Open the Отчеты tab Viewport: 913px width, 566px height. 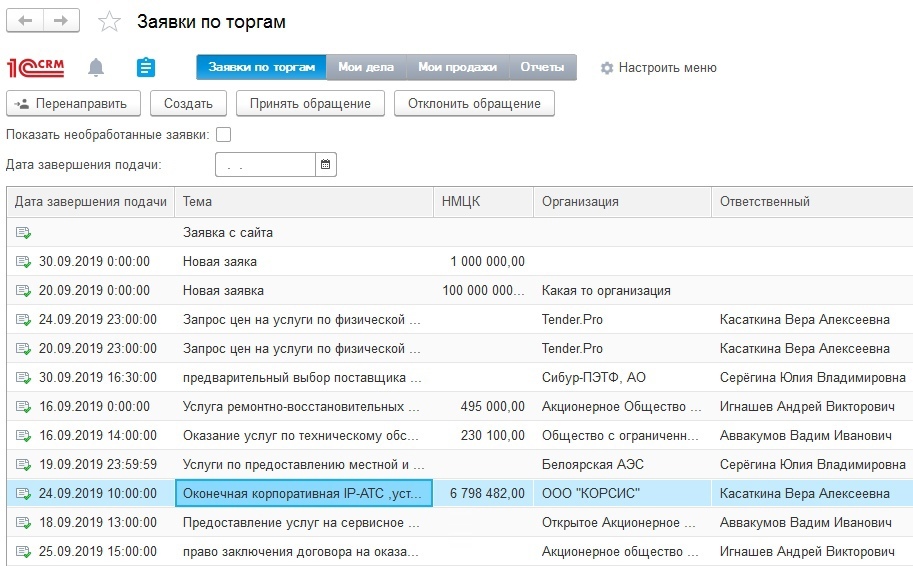pyautogui.click(x=543, y=67)
